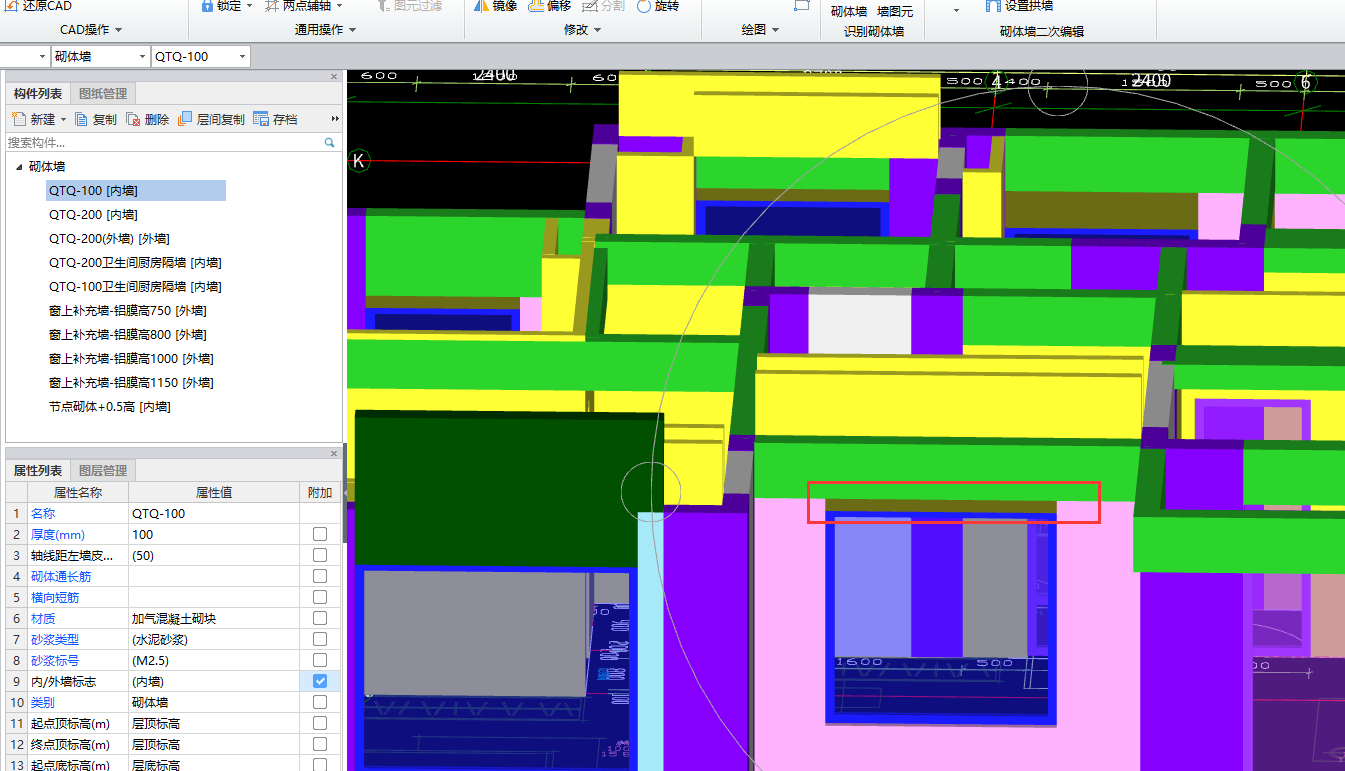
Task: Click the 设置拱墙 set arch wall tool
Action: 1018,6
